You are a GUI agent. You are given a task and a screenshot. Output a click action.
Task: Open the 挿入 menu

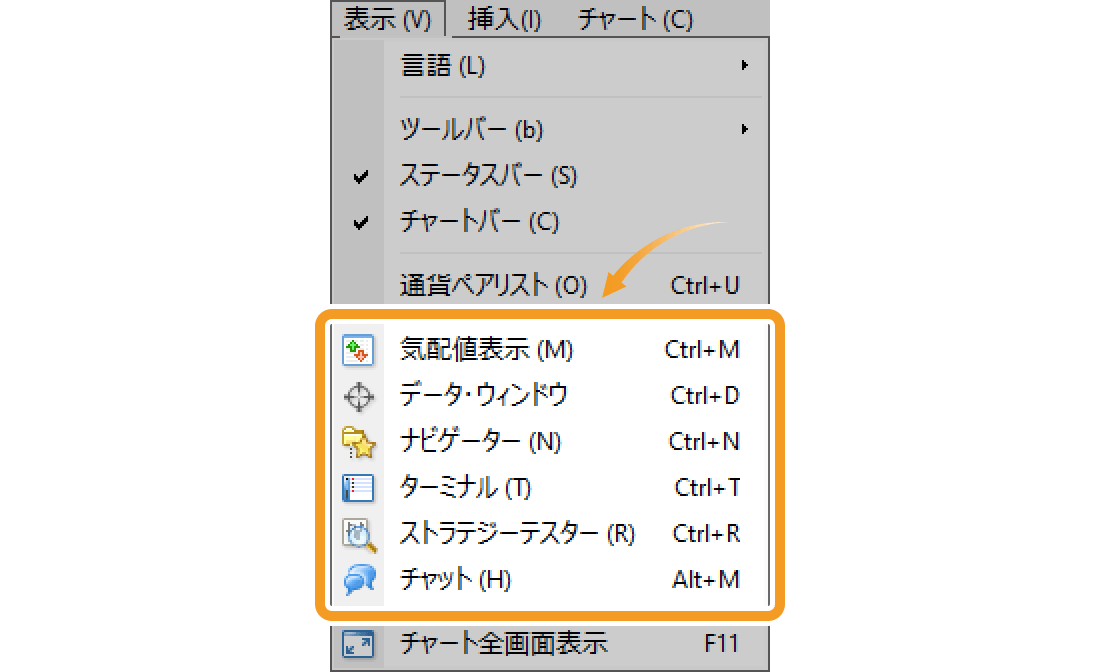[x=504, y=17]
